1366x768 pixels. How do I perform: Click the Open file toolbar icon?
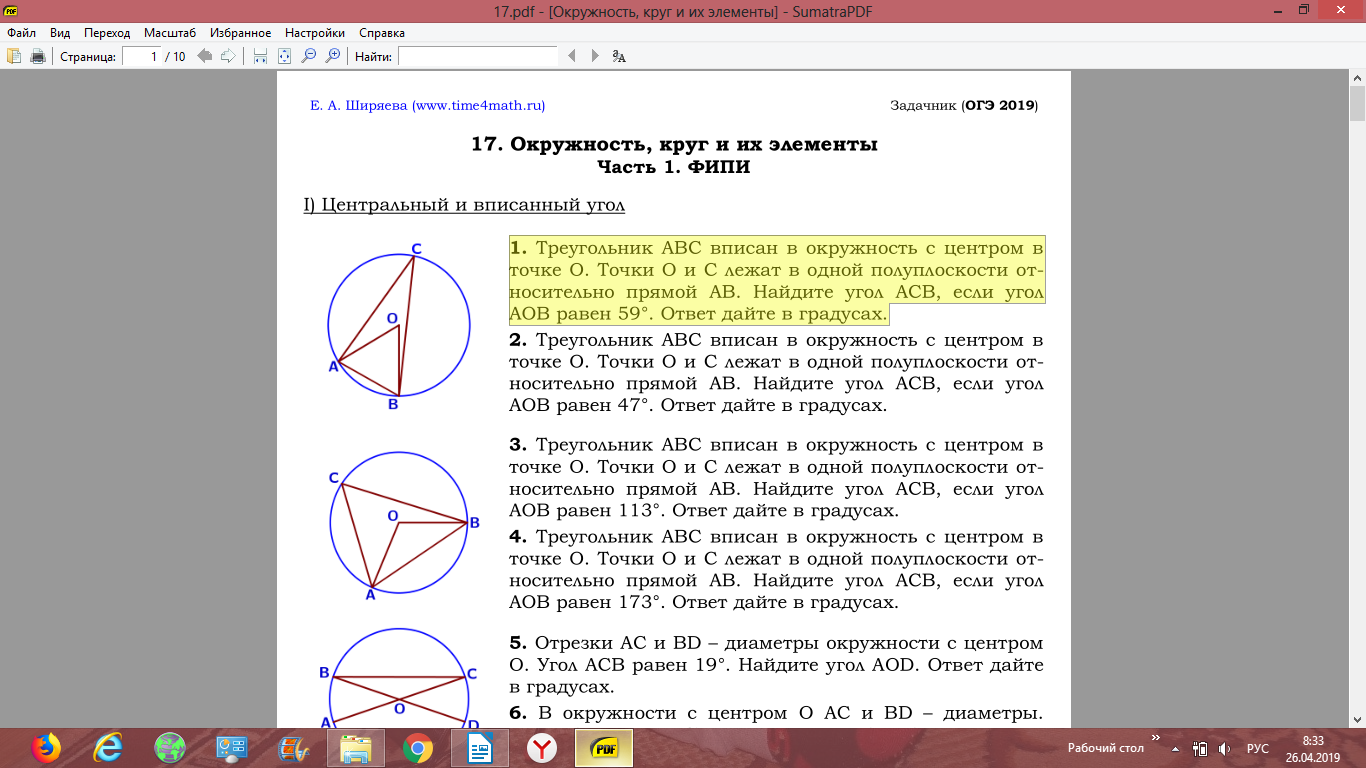coord(15,56)
